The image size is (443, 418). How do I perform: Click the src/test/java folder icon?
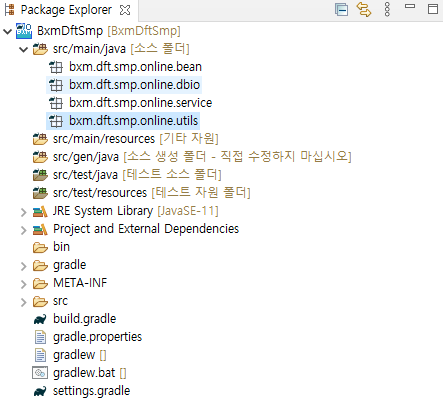[40, 175]
